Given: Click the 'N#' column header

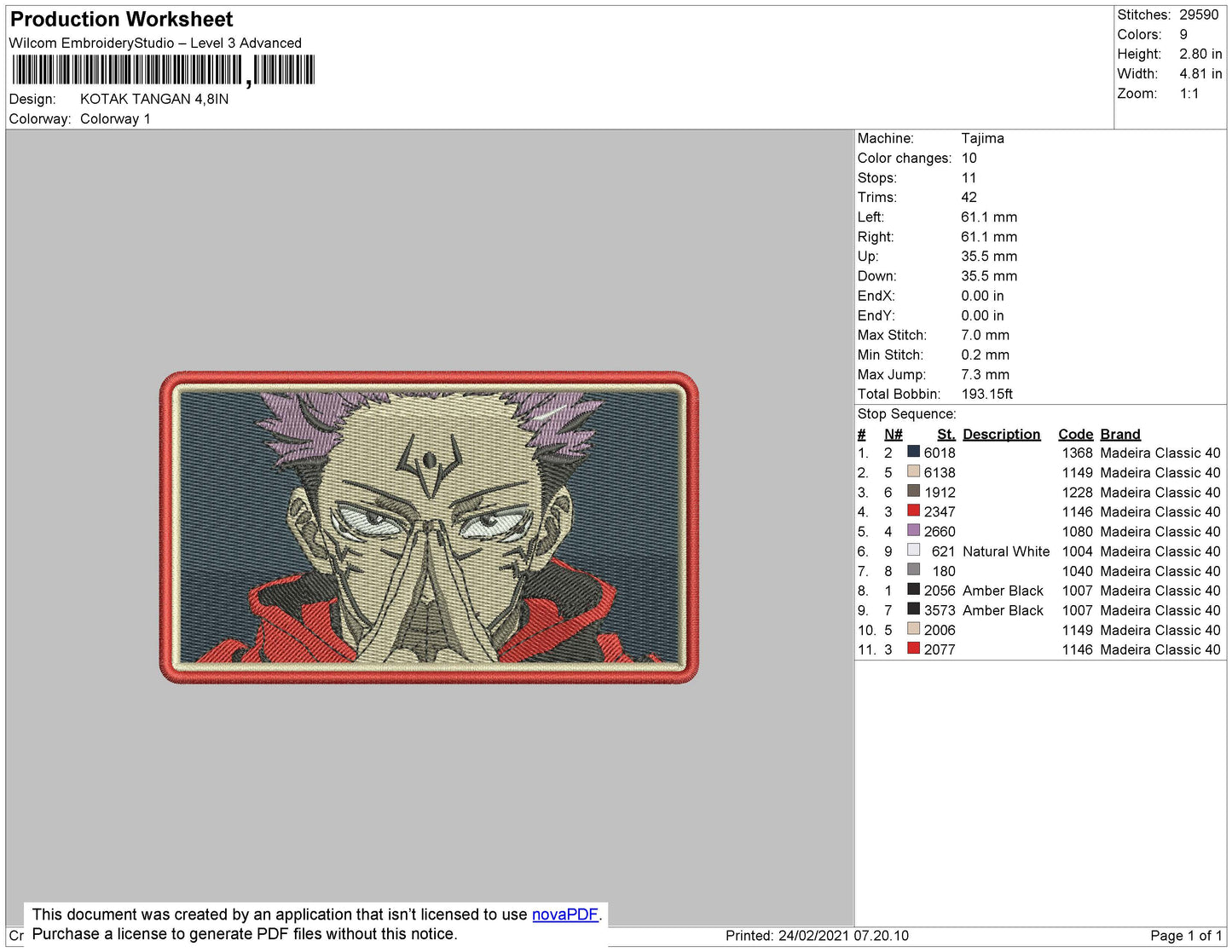Looking at the screenshot, I should 893,435.
